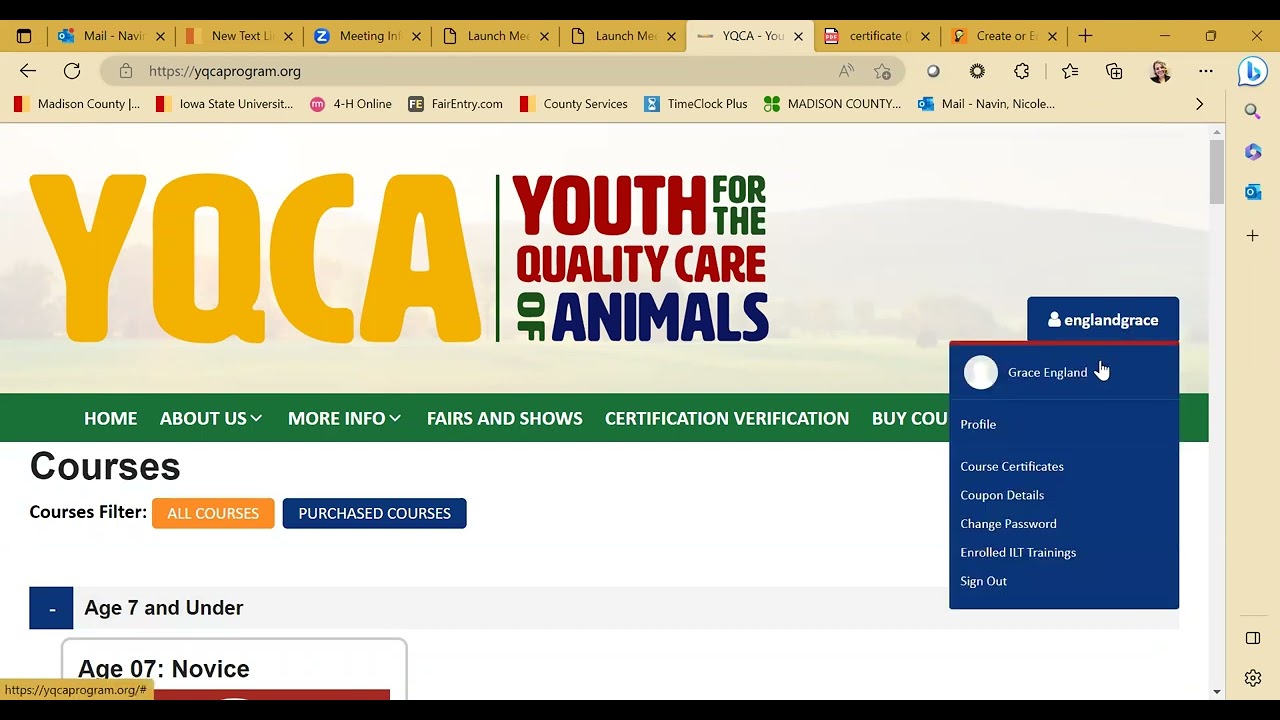This screenshot has width=1280, height=720.
Task: Collapse Age 7 and Under section
Action: point(51,608)
